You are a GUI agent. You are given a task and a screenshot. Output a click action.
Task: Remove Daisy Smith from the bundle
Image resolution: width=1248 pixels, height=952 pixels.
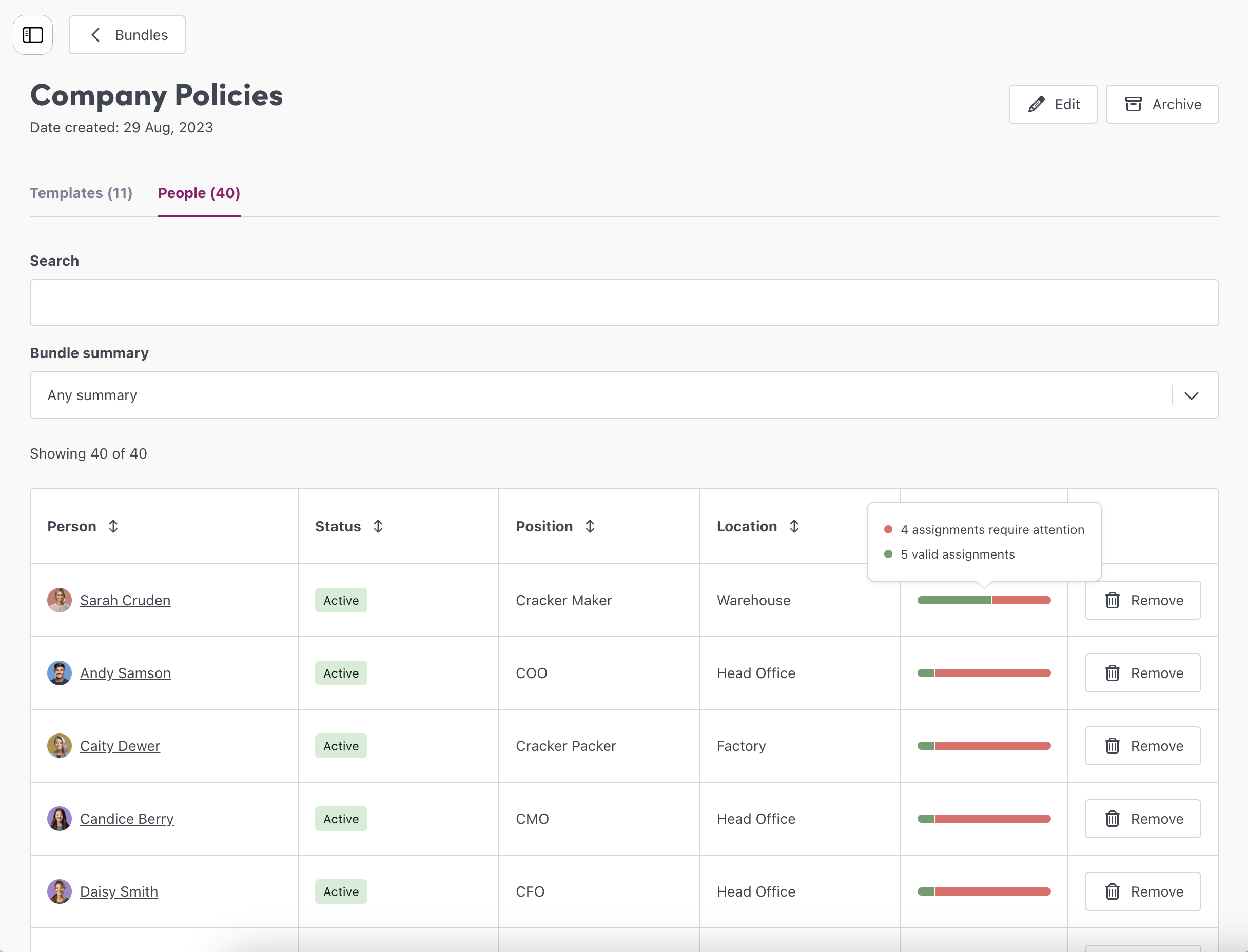point(1143,891)
